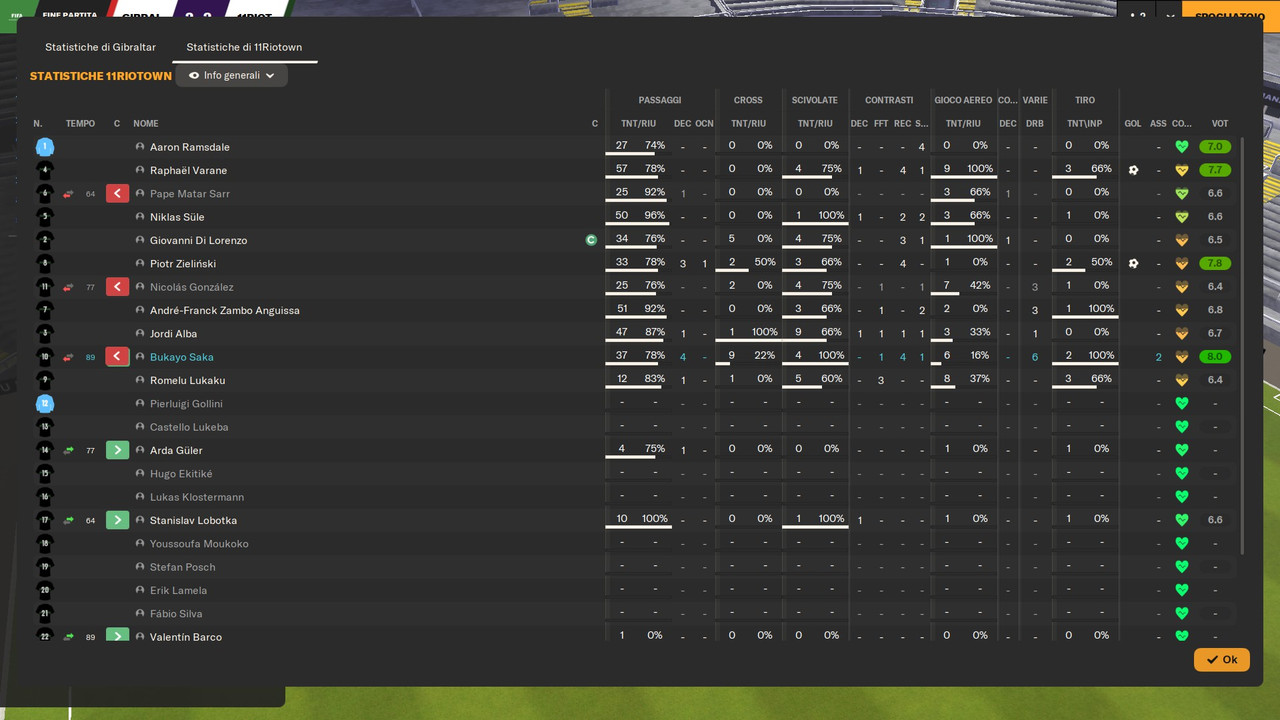Click the captain badge beside Giovanni Di Lorenzo

[591, 240]
